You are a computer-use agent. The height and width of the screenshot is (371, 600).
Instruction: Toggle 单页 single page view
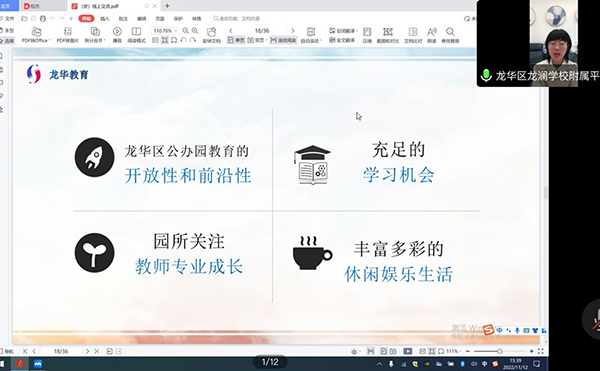[x=236, y=40]
